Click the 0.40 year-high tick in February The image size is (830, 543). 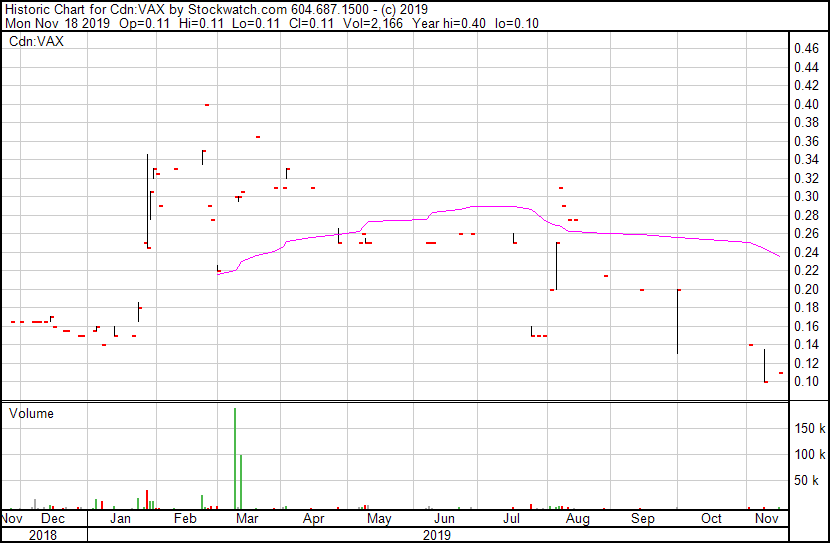pyautogui.click(x=207, y=105)
